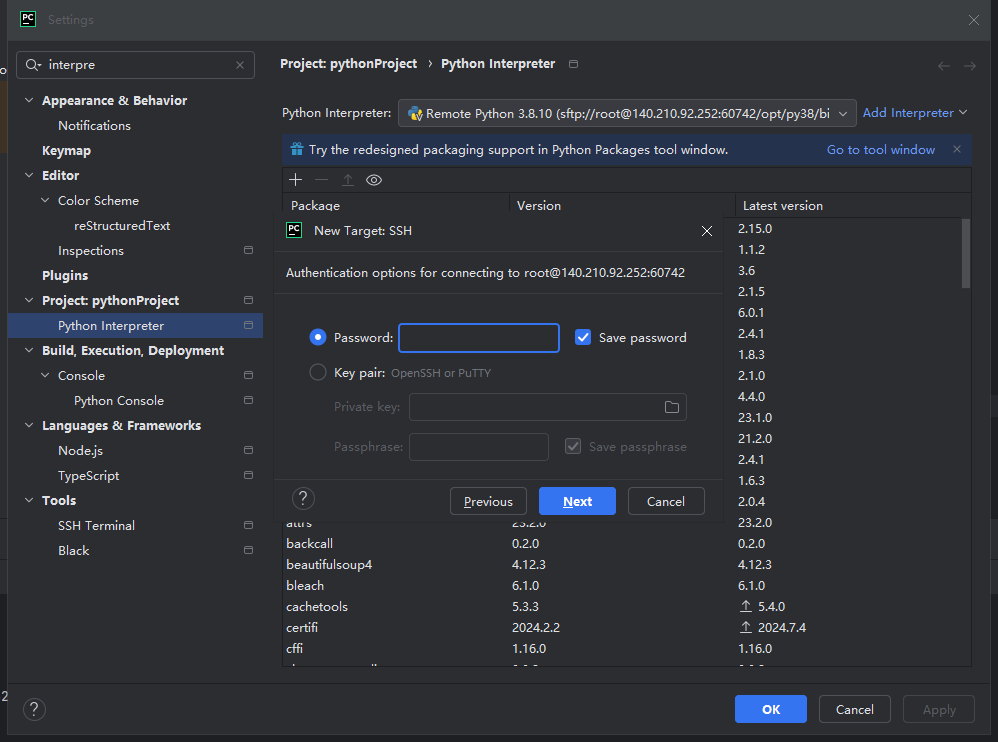Toggle the Save password checkbox
Screen dimensions: 998x742
pos(582,337)
